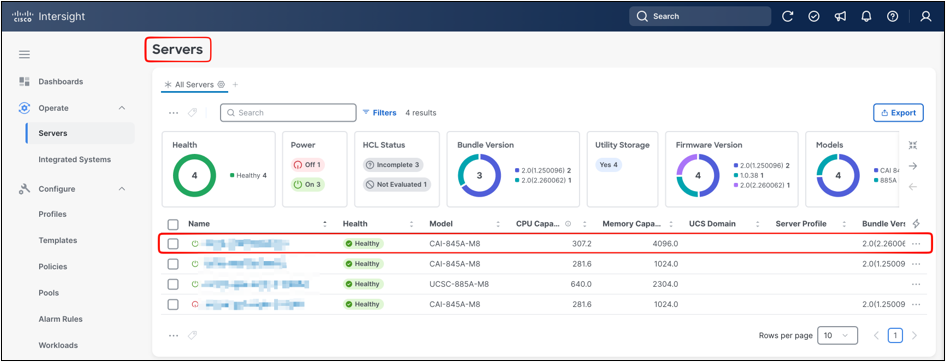
Task: Sort by Model column arrows
Action: (x=498, y=224)
